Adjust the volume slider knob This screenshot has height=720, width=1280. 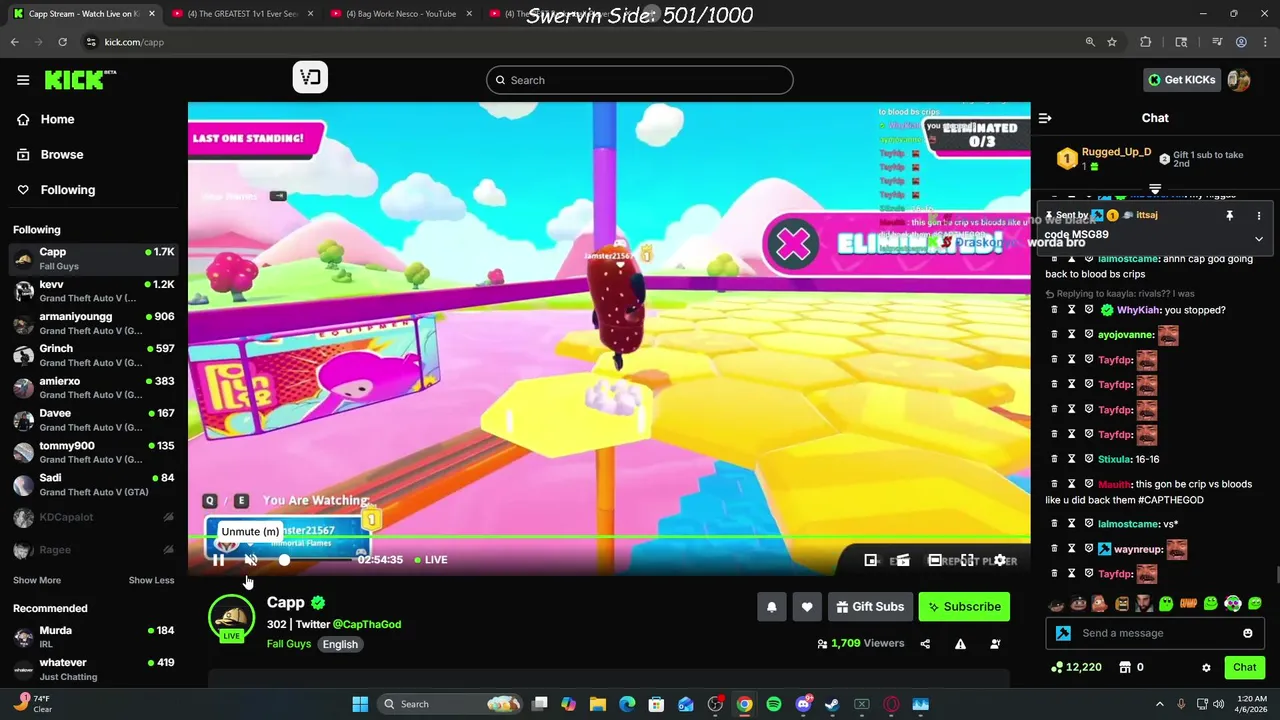pyautogui.click(x=284, y=560)
